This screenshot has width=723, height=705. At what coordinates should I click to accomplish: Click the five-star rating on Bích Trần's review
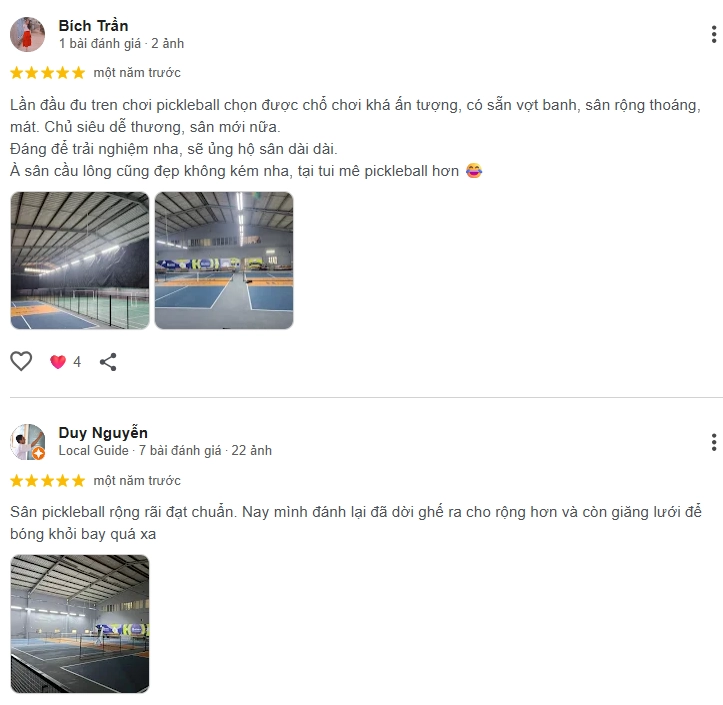(x=47, y=73)
